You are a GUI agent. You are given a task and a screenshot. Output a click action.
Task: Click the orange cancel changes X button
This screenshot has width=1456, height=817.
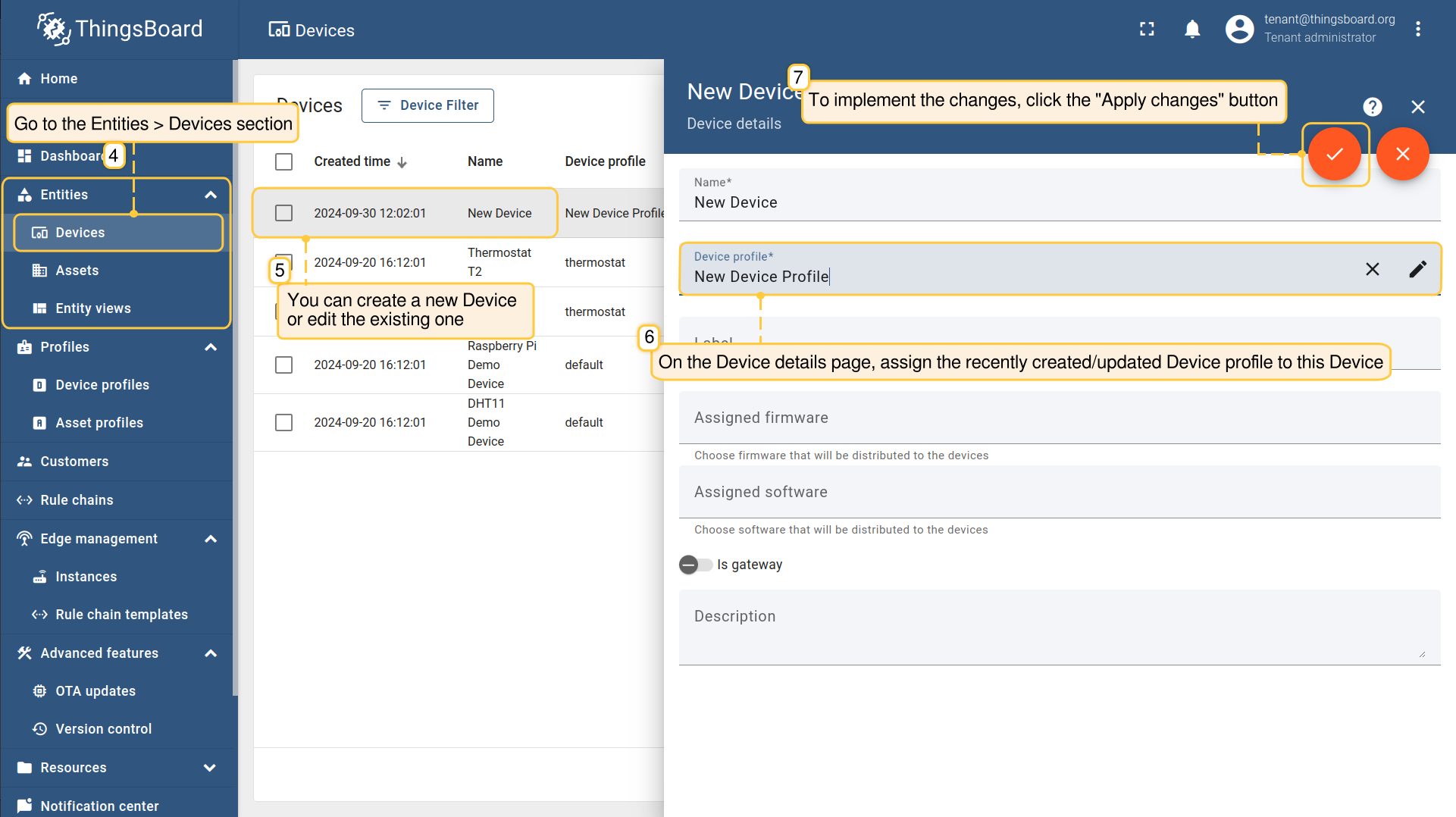[x=1402, y=154]
